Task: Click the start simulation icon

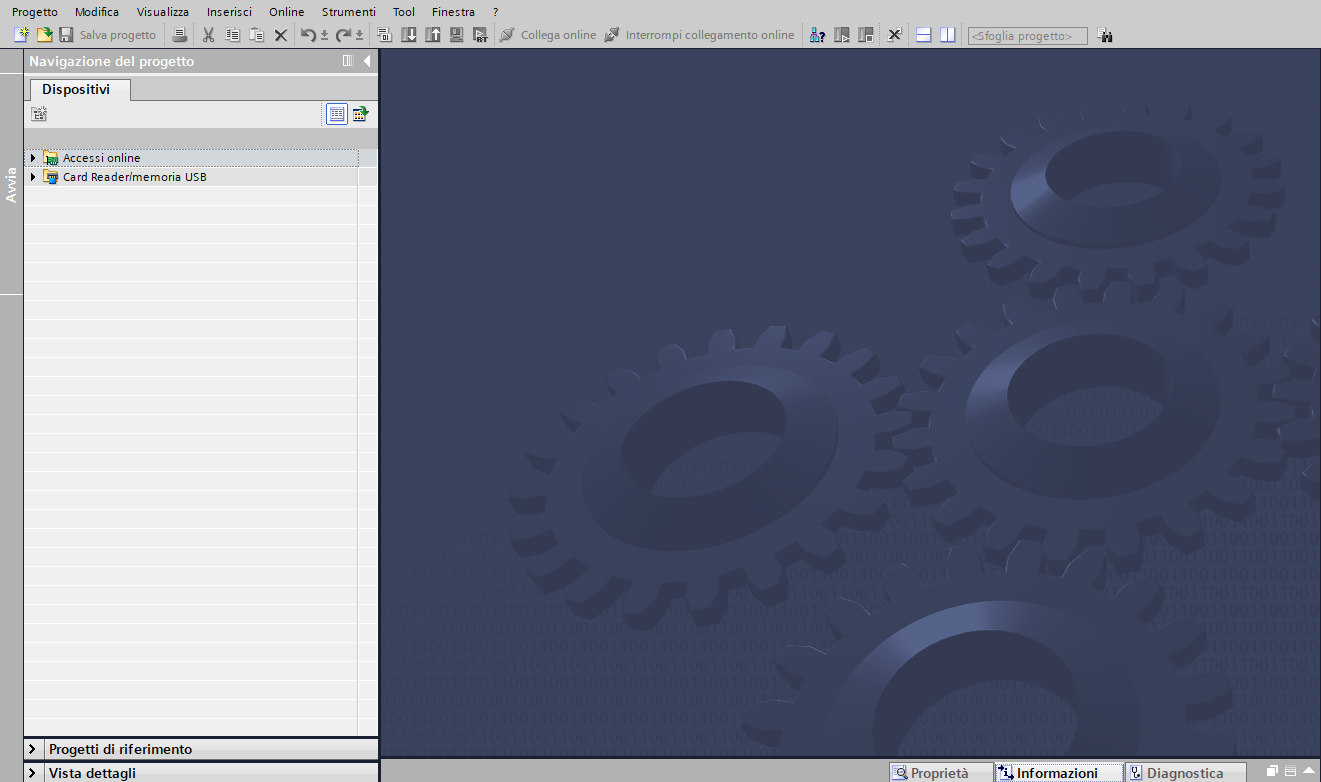Action: click(x=457, y=35)
